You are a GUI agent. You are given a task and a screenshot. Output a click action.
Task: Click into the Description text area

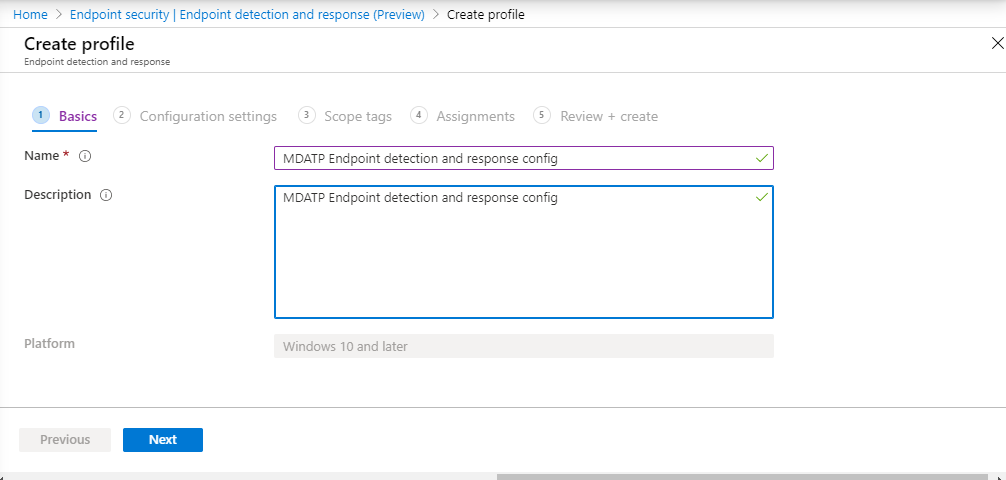point(524,252)
